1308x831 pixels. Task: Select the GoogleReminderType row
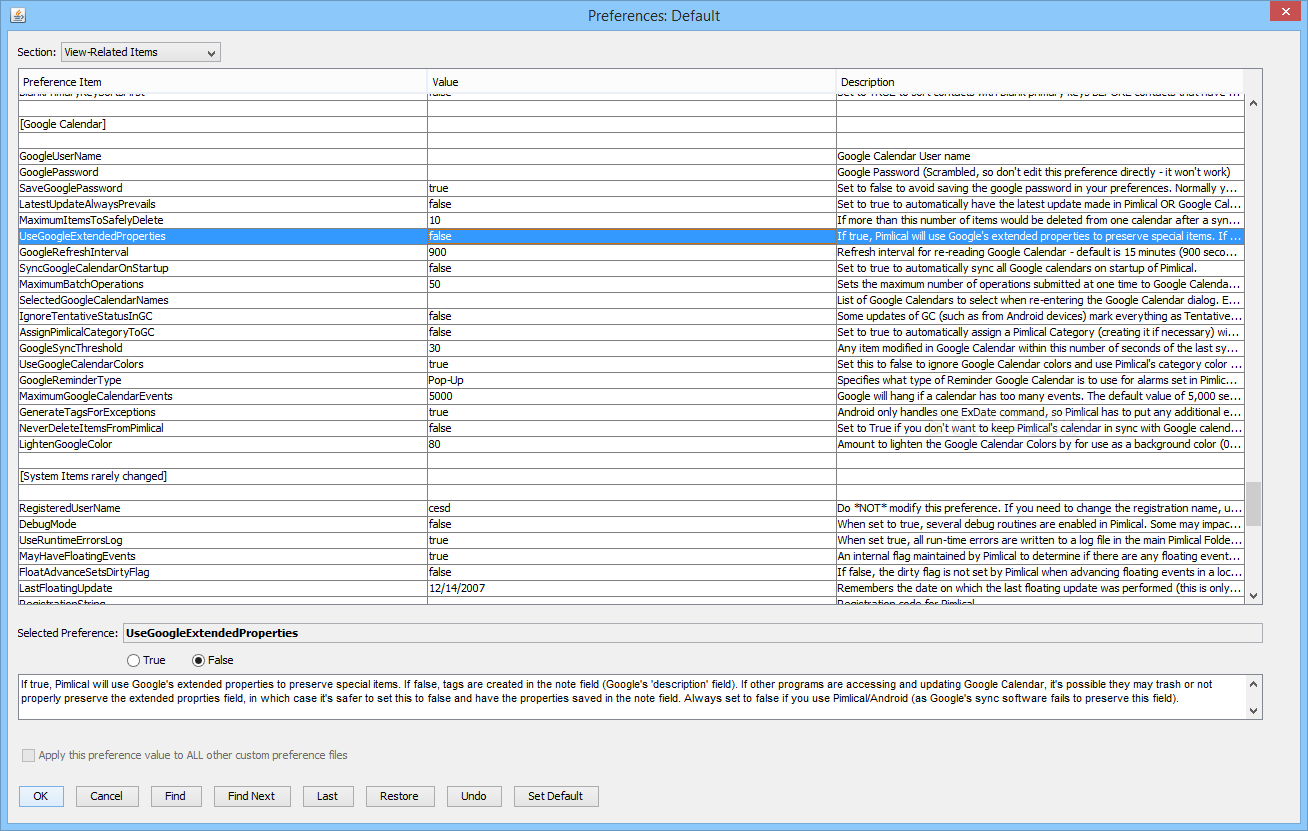631,380
